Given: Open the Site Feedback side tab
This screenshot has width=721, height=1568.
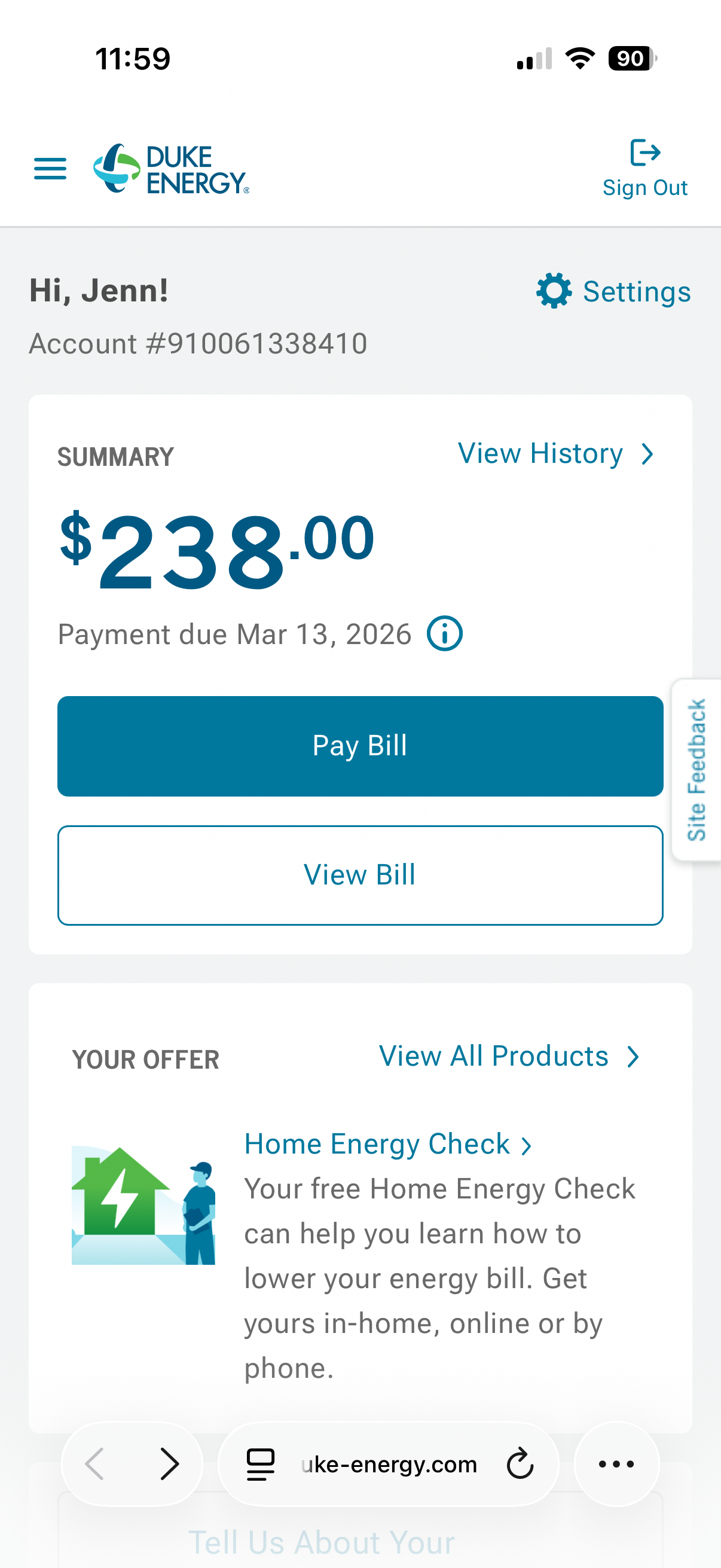Looking at the screenshot, I should 696,770.
